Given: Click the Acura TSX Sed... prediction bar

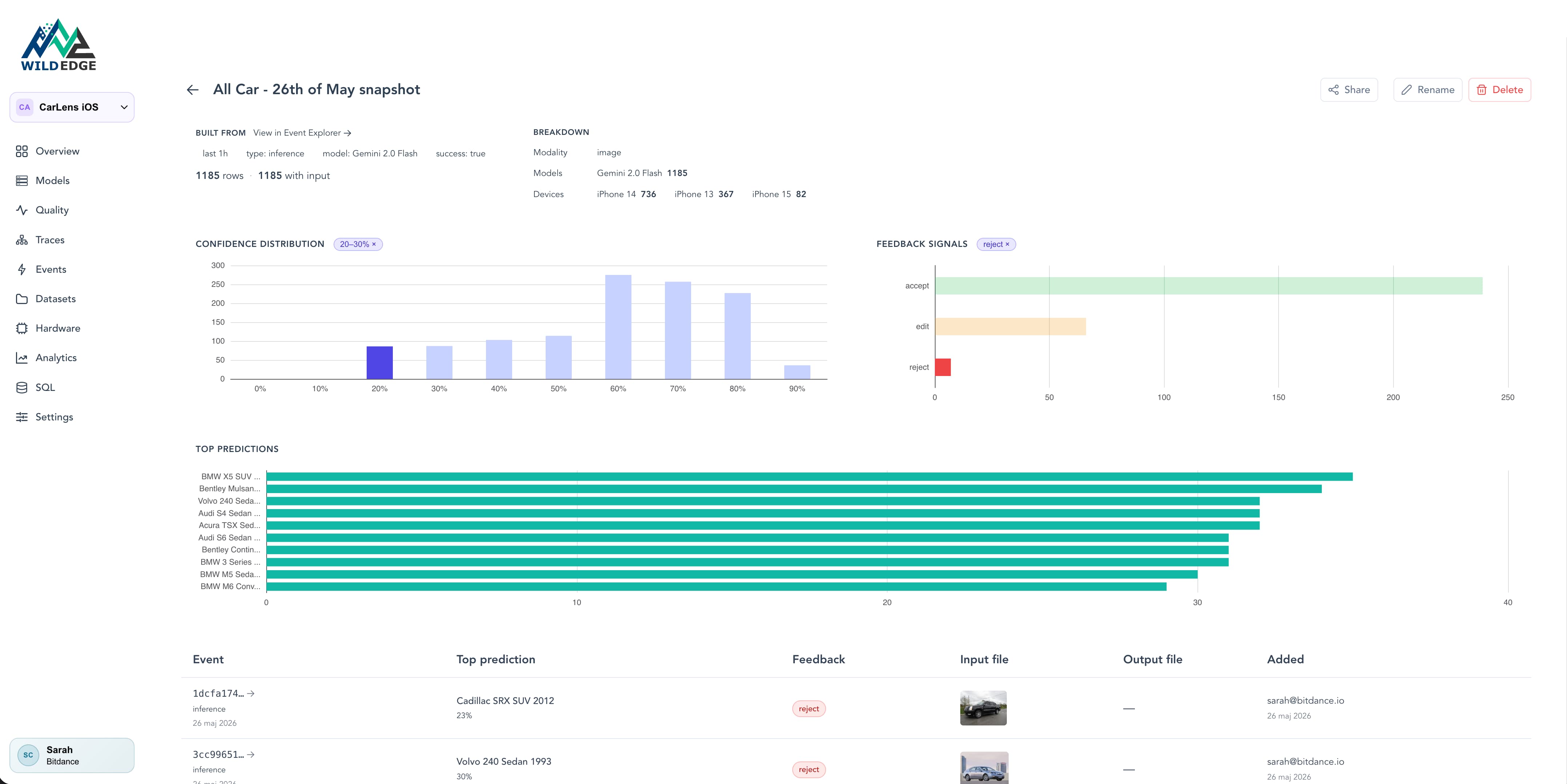Looking at the screenshot, I should coord(763,525).
